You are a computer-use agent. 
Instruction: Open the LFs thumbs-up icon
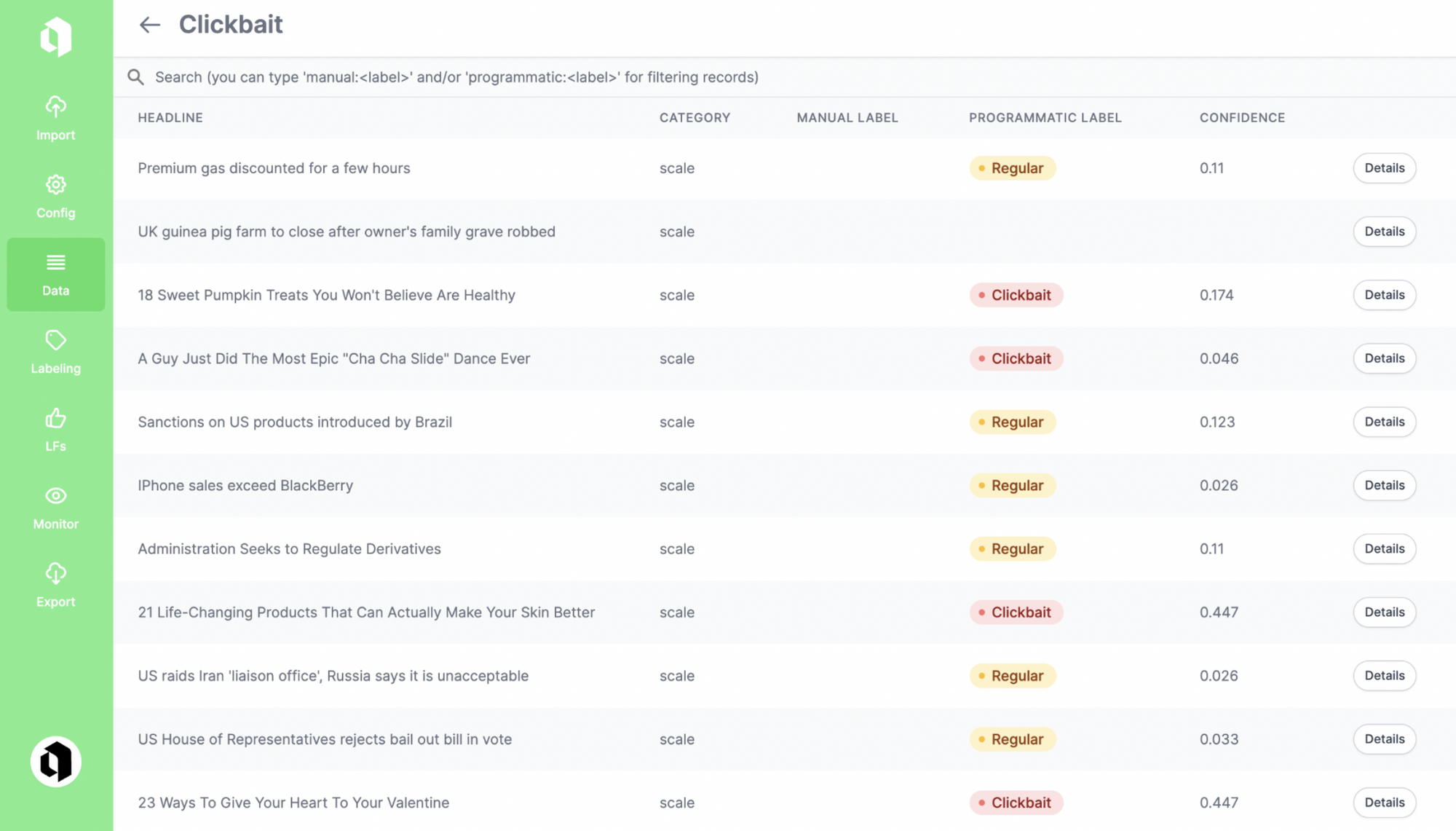56,418
